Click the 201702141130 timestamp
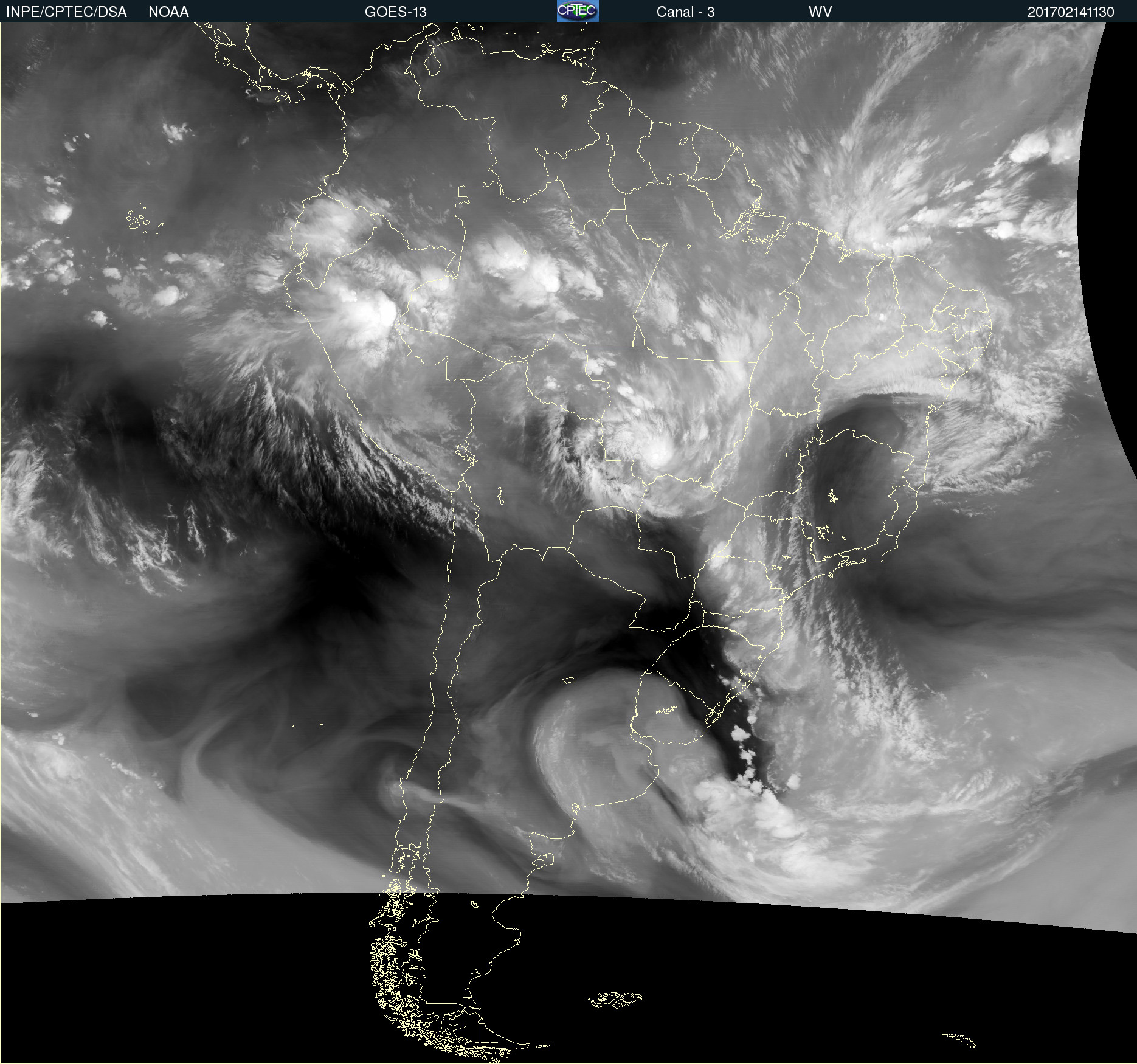 tap(1071, 12)
